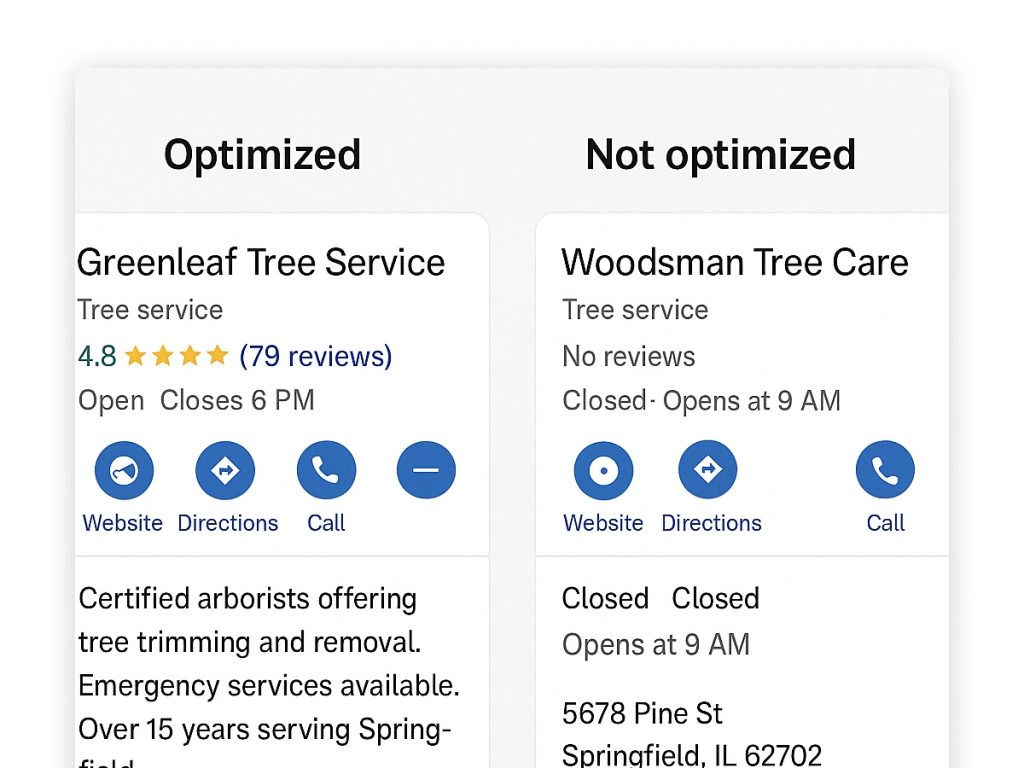Select the Woodsman Tree Care title
Image resolution: width=1024 pixels, height=768 pixels.
[735, 262]
